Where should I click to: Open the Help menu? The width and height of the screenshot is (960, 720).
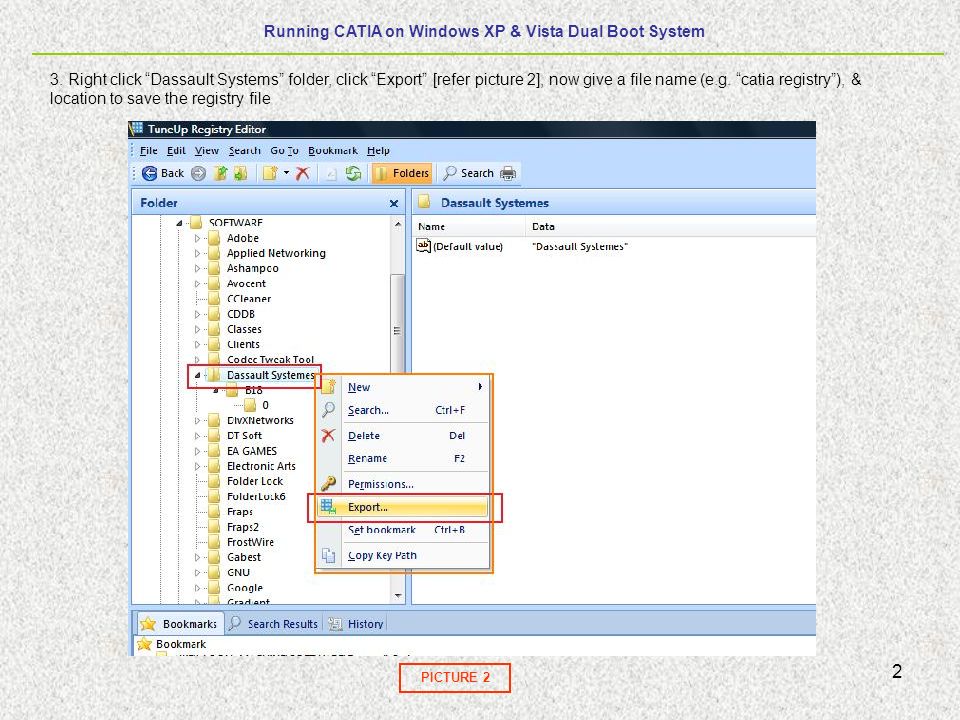(378, 151)
